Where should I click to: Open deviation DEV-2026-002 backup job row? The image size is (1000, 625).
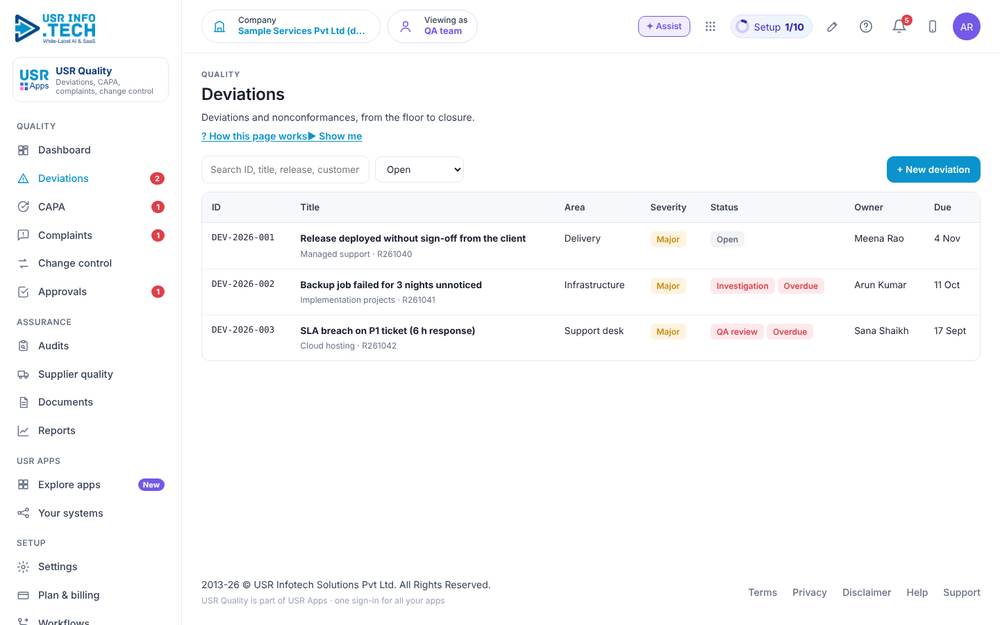pos(591,291)
